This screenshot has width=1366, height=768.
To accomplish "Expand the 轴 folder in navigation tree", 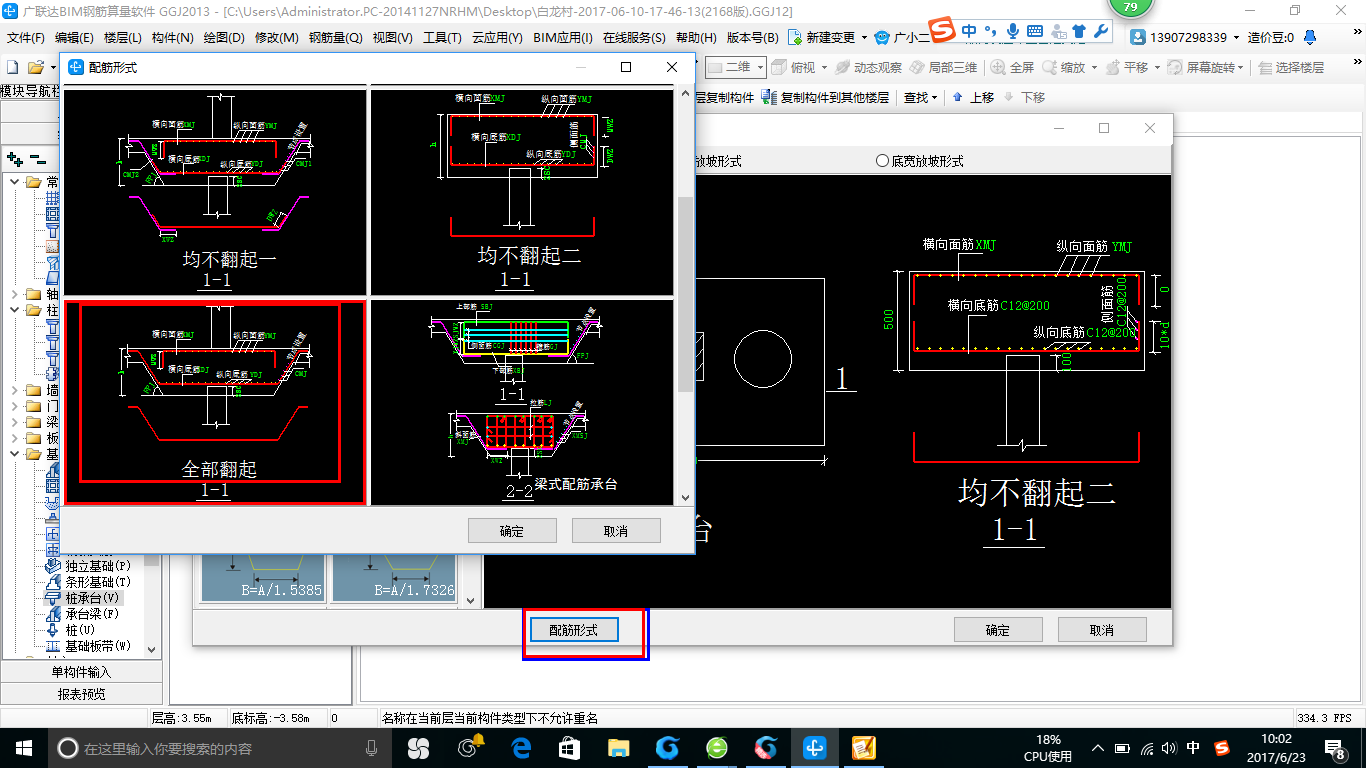I will pyautogui.click(x=15, y=294).
